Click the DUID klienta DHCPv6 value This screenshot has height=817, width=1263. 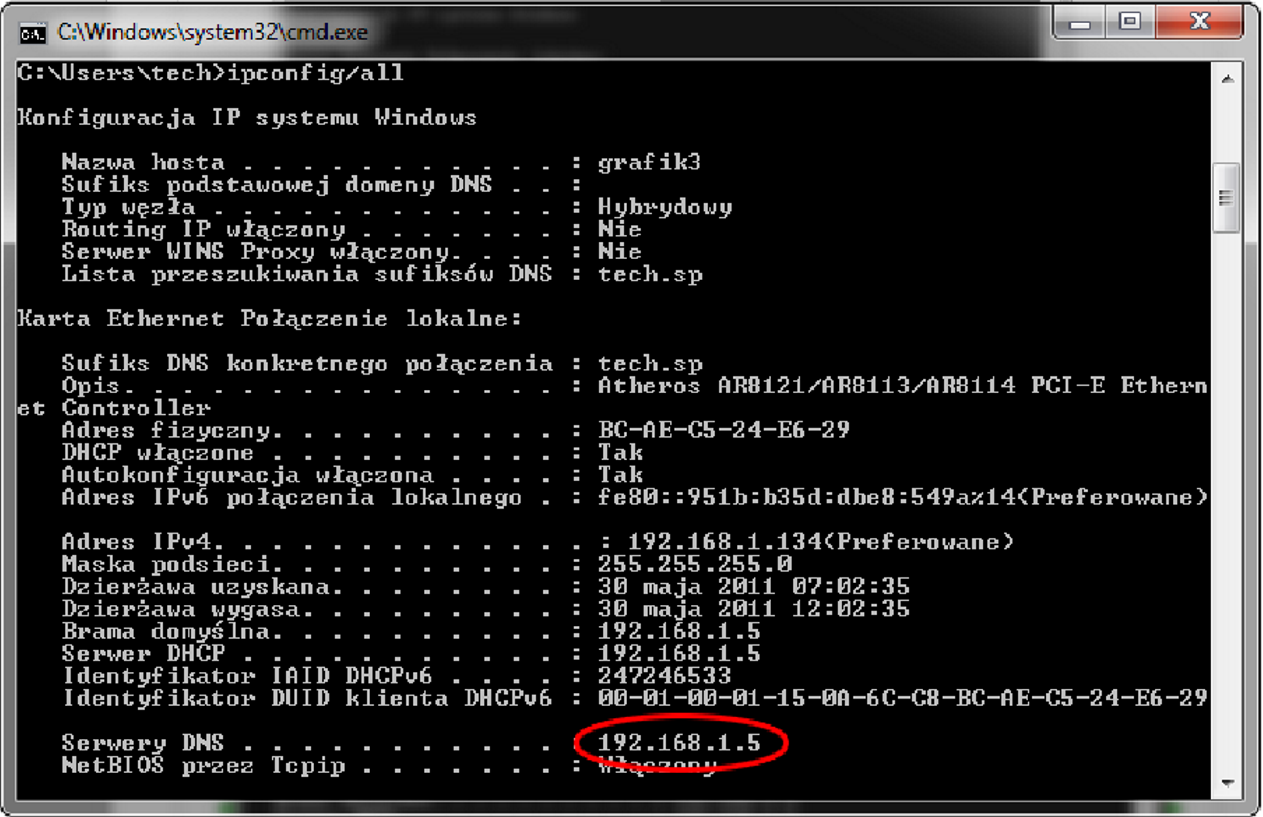click(x=903, y=698)
